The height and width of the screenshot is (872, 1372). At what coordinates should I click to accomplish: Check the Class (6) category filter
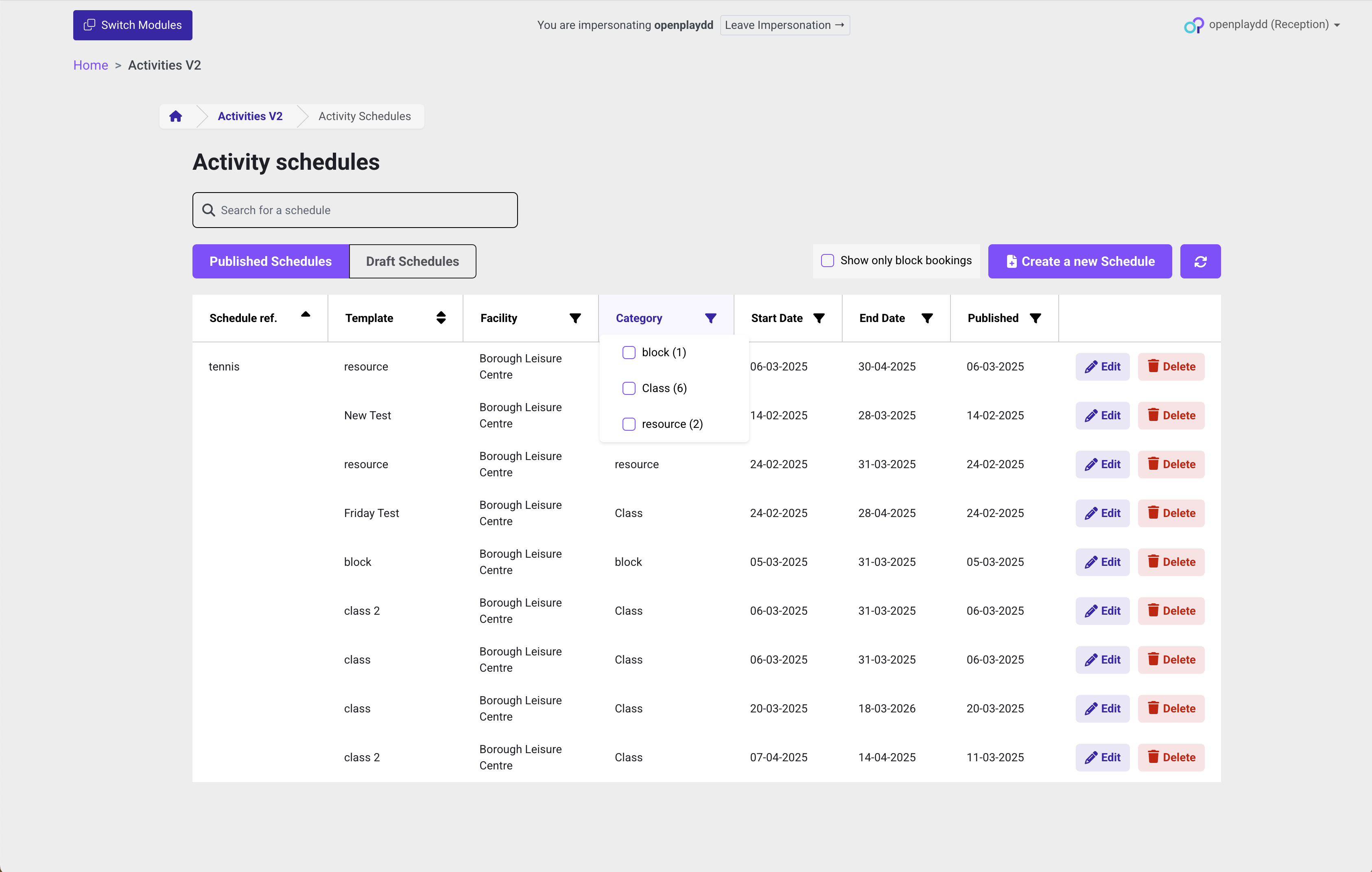pyautogui.click(x=629, y=388)
